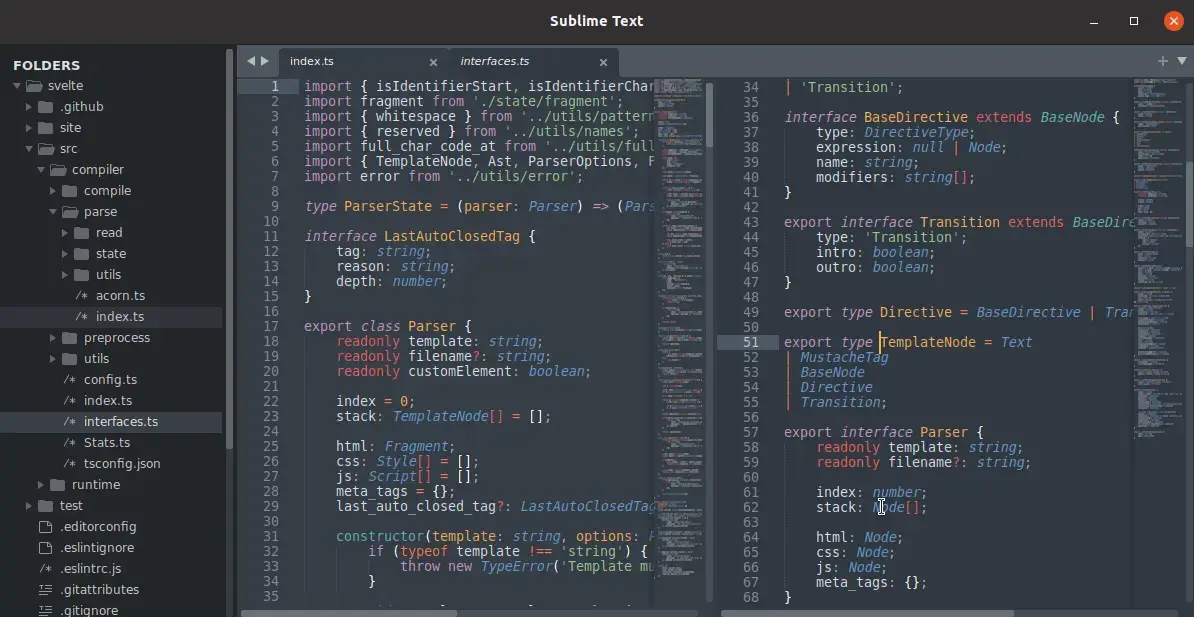
Task: Open the tab list dropdown arrow
Action: point(1182,61)
